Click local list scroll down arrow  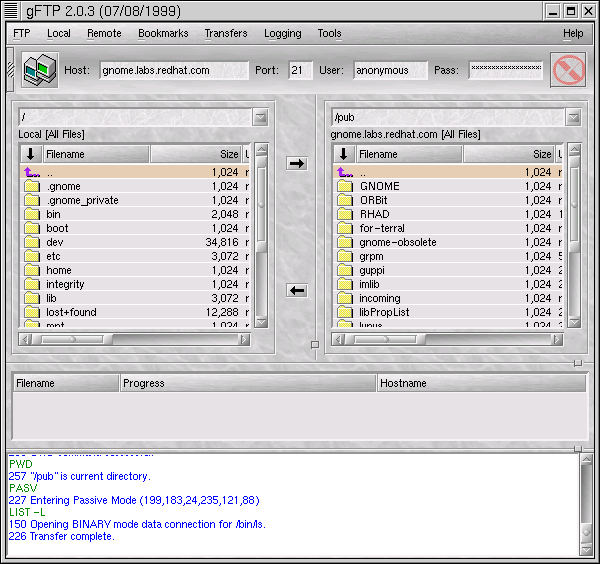[x=261, y=322]
